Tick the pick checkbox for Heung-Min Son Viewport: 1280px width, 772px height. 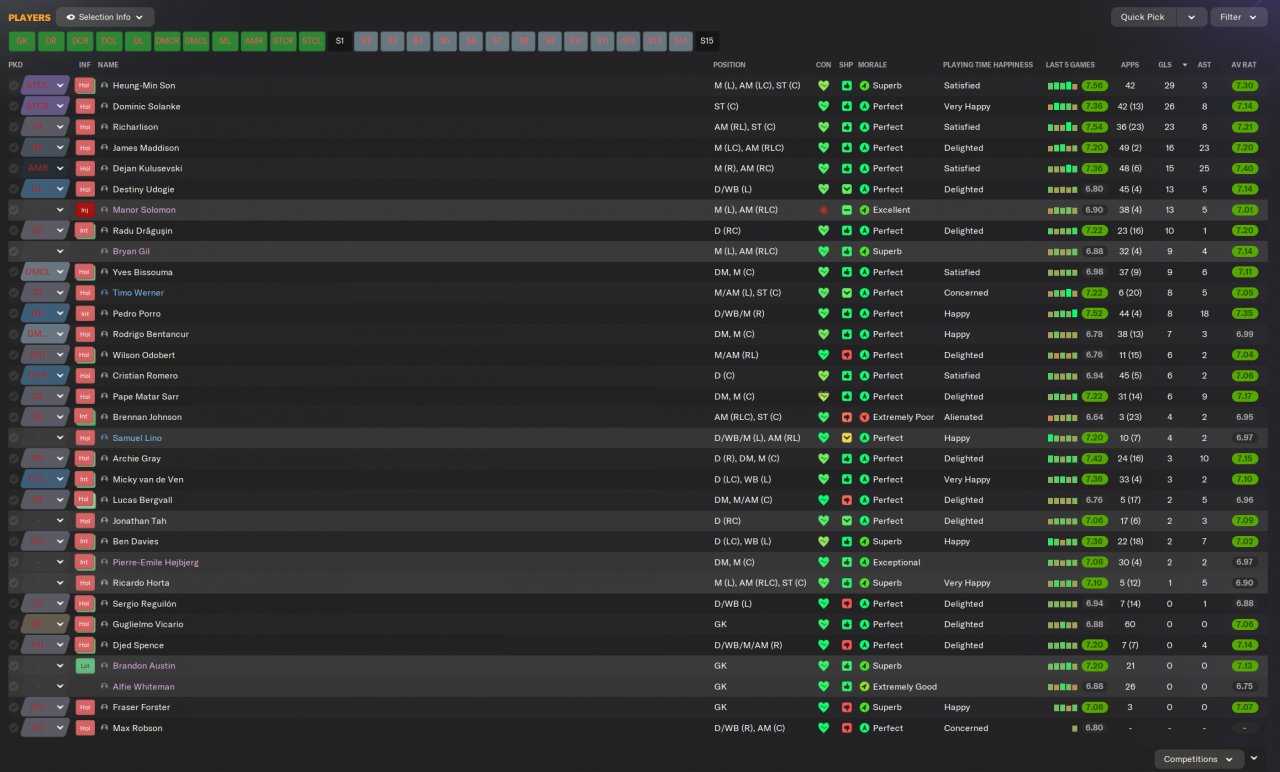14,86
